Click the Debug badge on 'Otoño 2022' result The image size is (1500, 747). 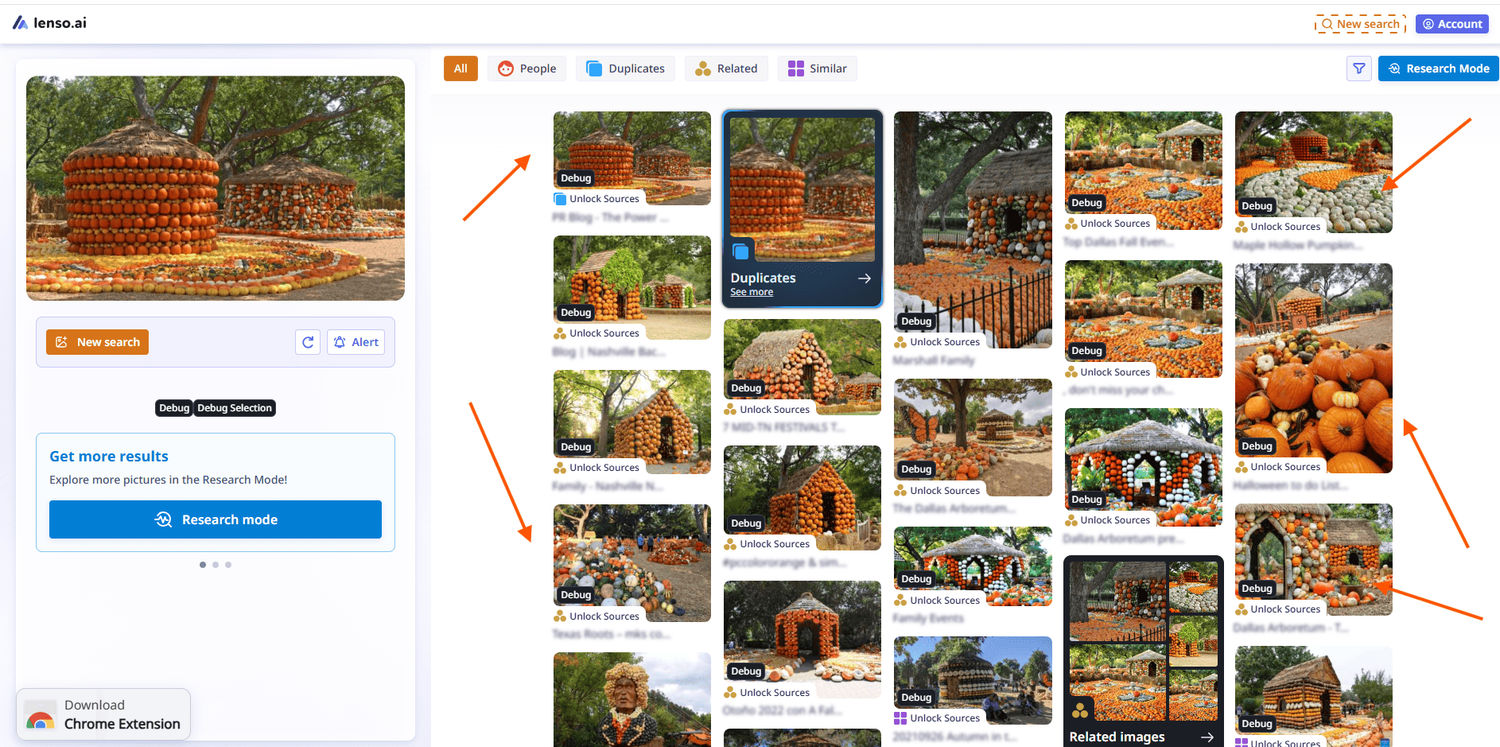pos(746,671)
